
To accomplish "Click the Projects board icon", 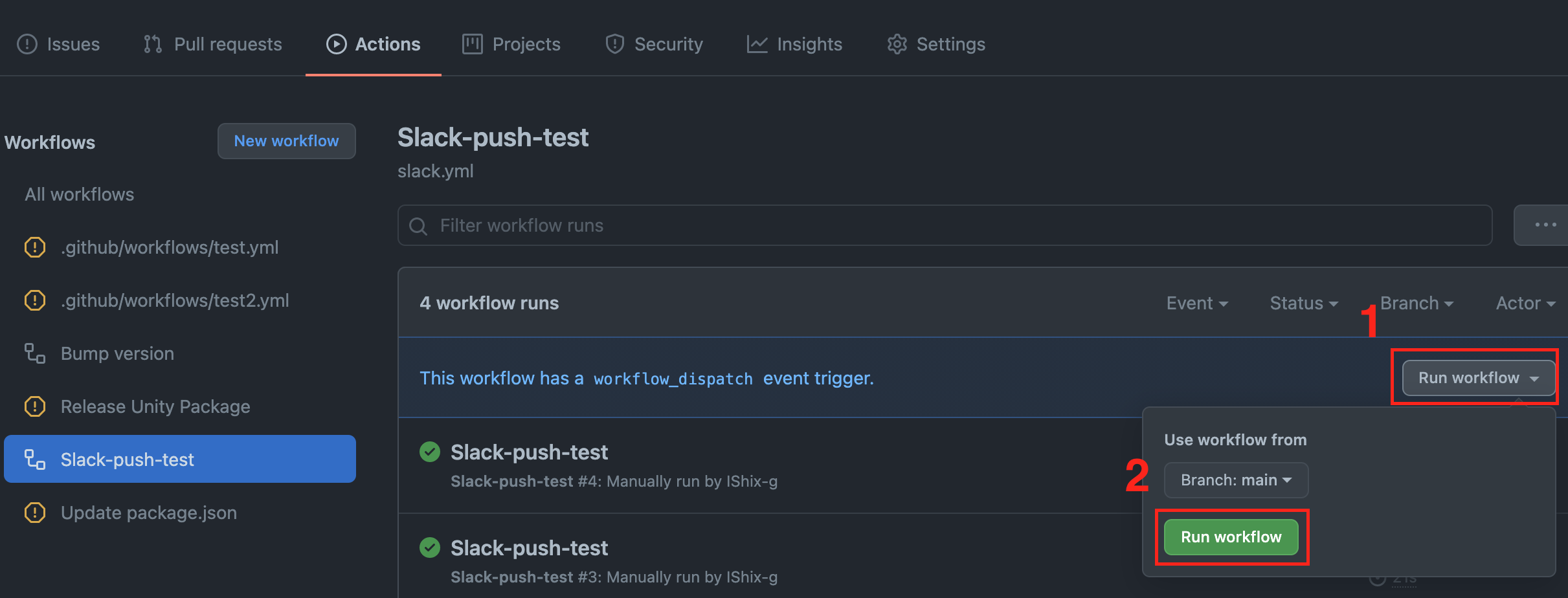I will 473,44.
